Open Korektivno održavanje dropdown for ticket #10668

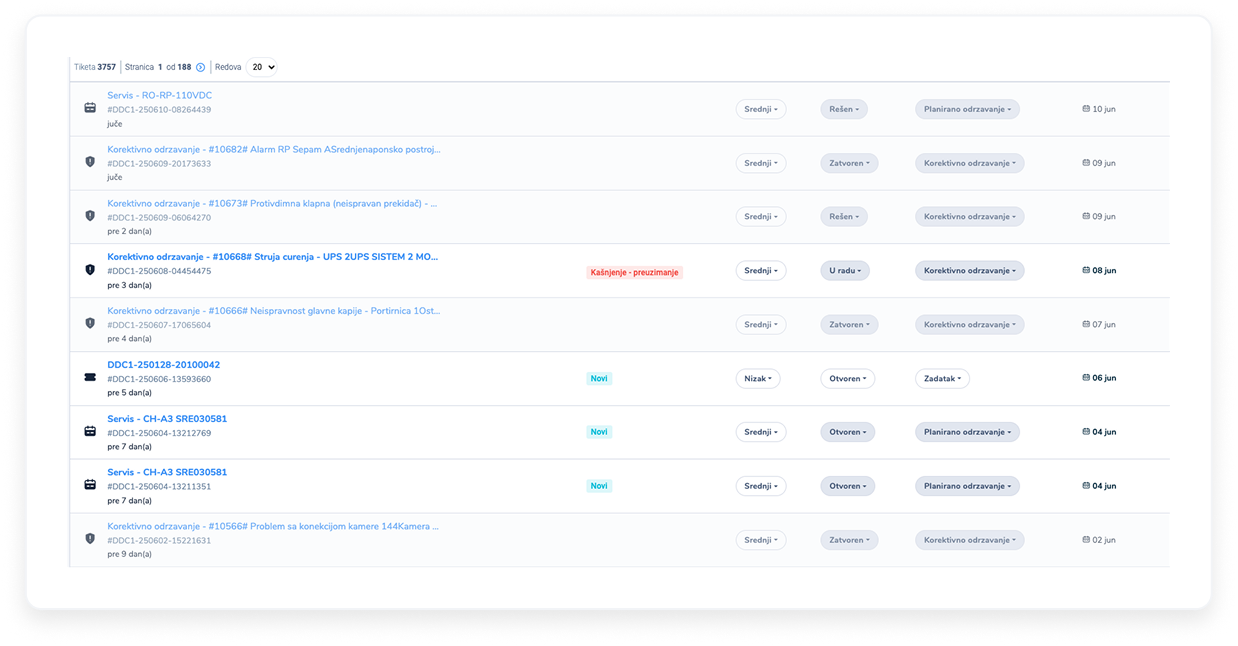coord(969,271)
